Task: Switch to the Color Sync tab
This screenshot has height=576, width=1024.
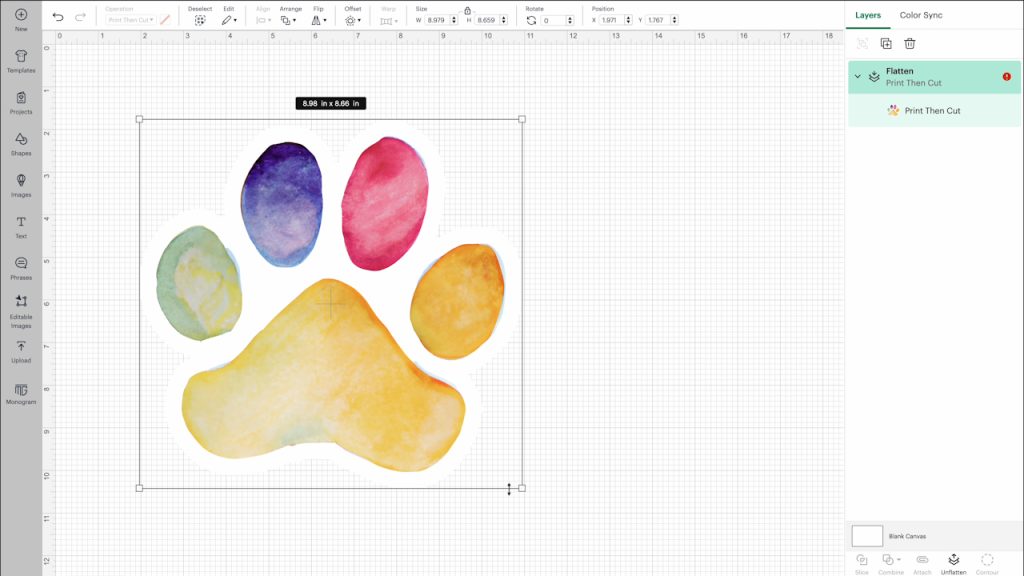Action: coord(920,15)
